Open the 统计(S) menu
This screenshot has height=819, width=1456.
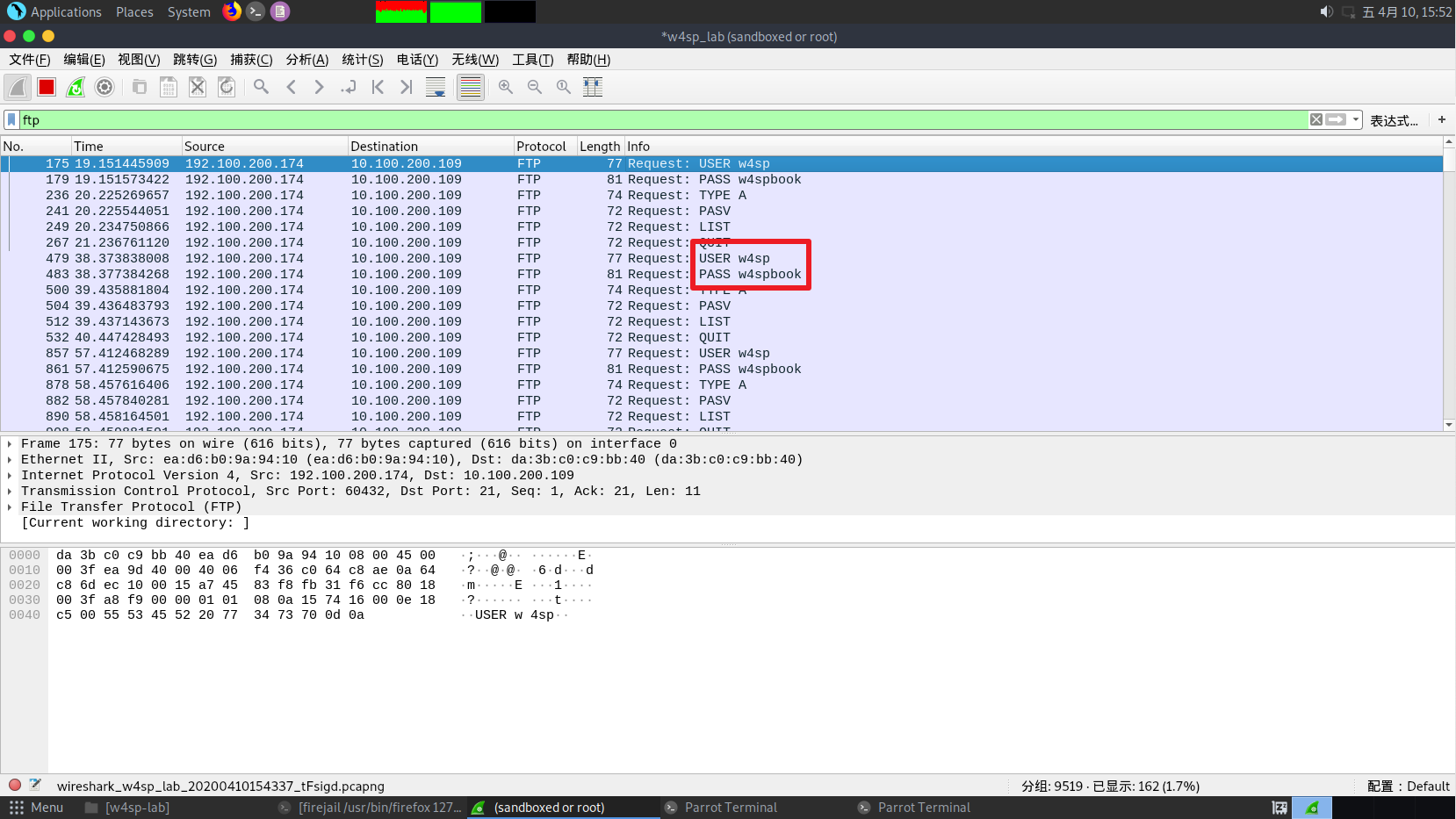click(x=363, y=60)
